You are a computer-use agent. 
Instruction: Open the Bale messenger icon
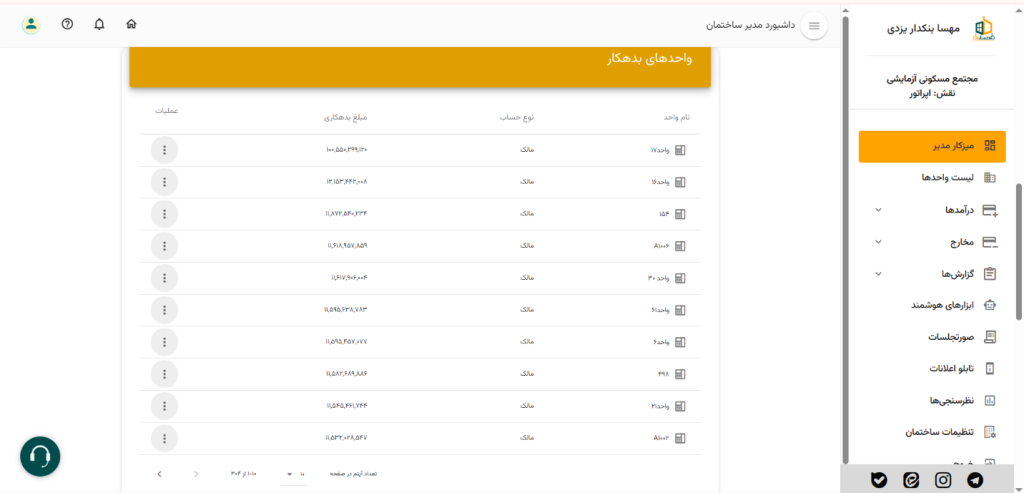click(x=879, y=480)
